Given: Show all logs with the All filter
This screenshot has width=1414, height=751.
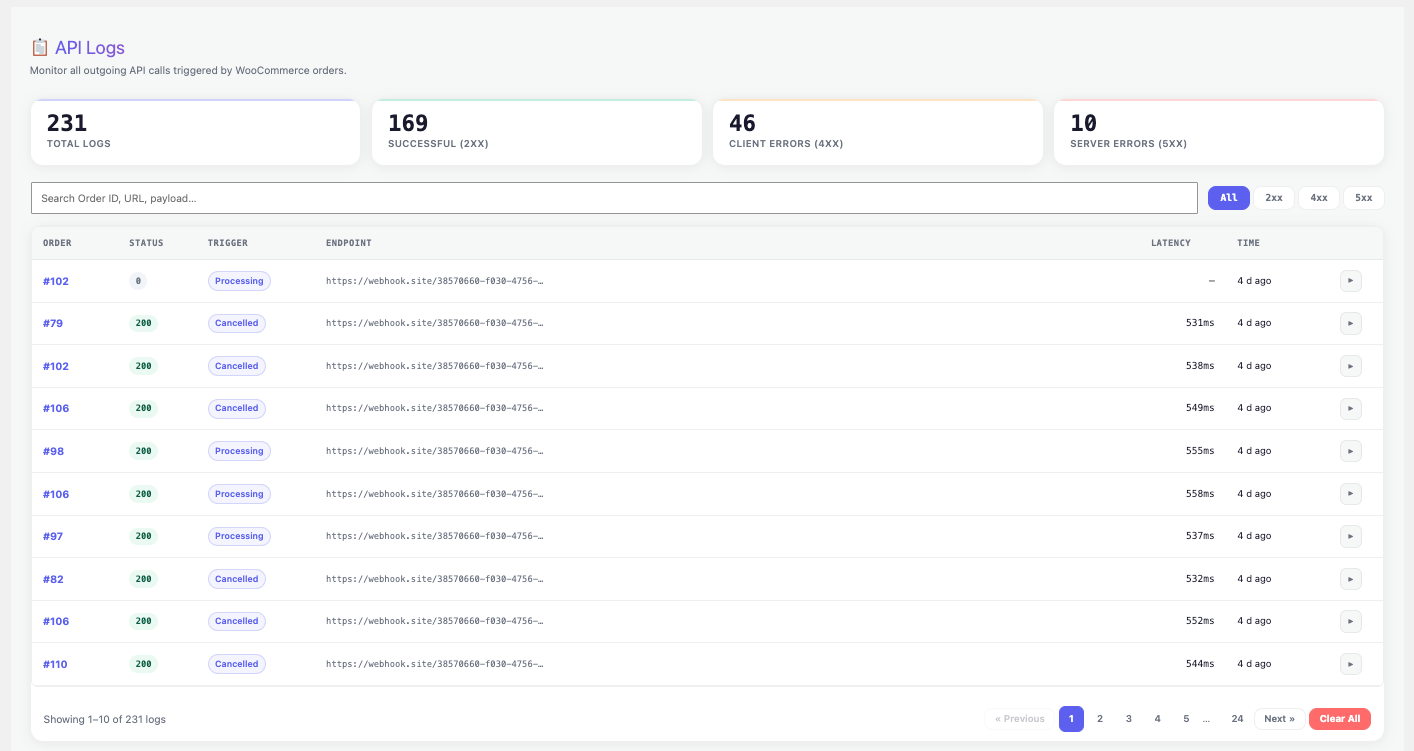Looking at the screenshot, I should tap(1229, 198).
